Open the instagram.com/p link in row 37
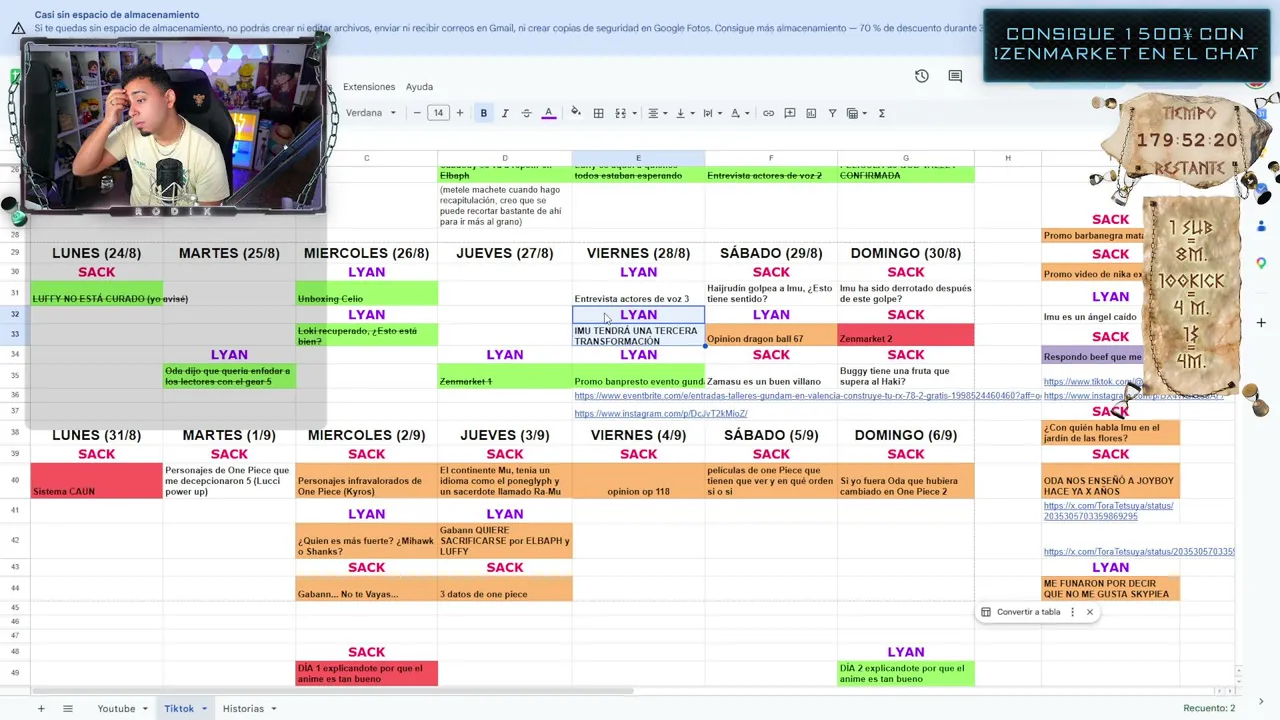Viewport: 1280px width, 720px height. point(661,413)
